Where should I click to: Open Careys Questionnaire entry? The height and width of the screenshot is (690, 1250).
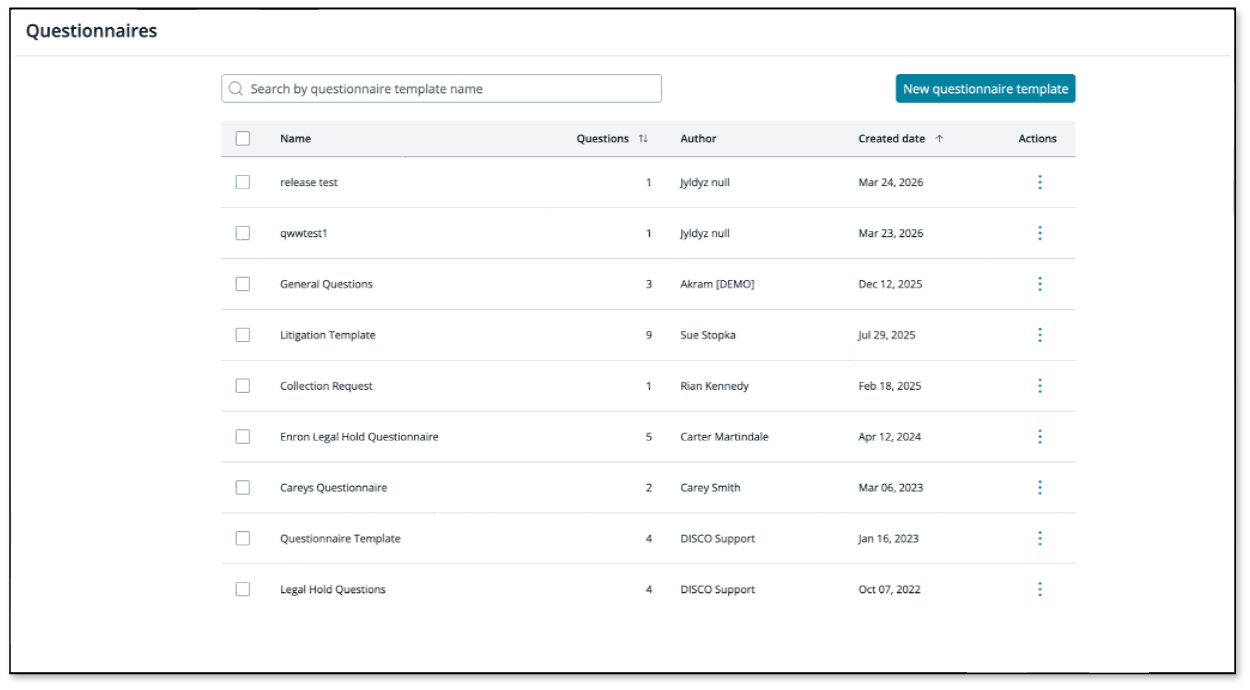[x=333, y=488]
